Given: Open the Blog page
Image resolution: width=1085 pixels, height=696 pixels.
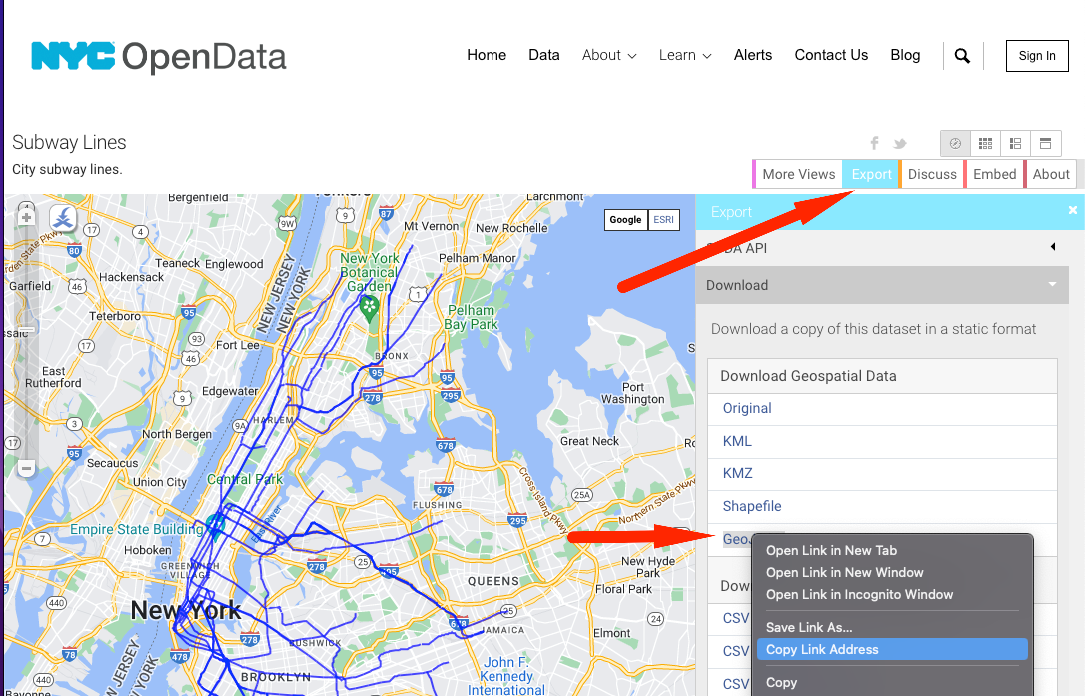Looking at the screenshot, I should click(905, 55).
